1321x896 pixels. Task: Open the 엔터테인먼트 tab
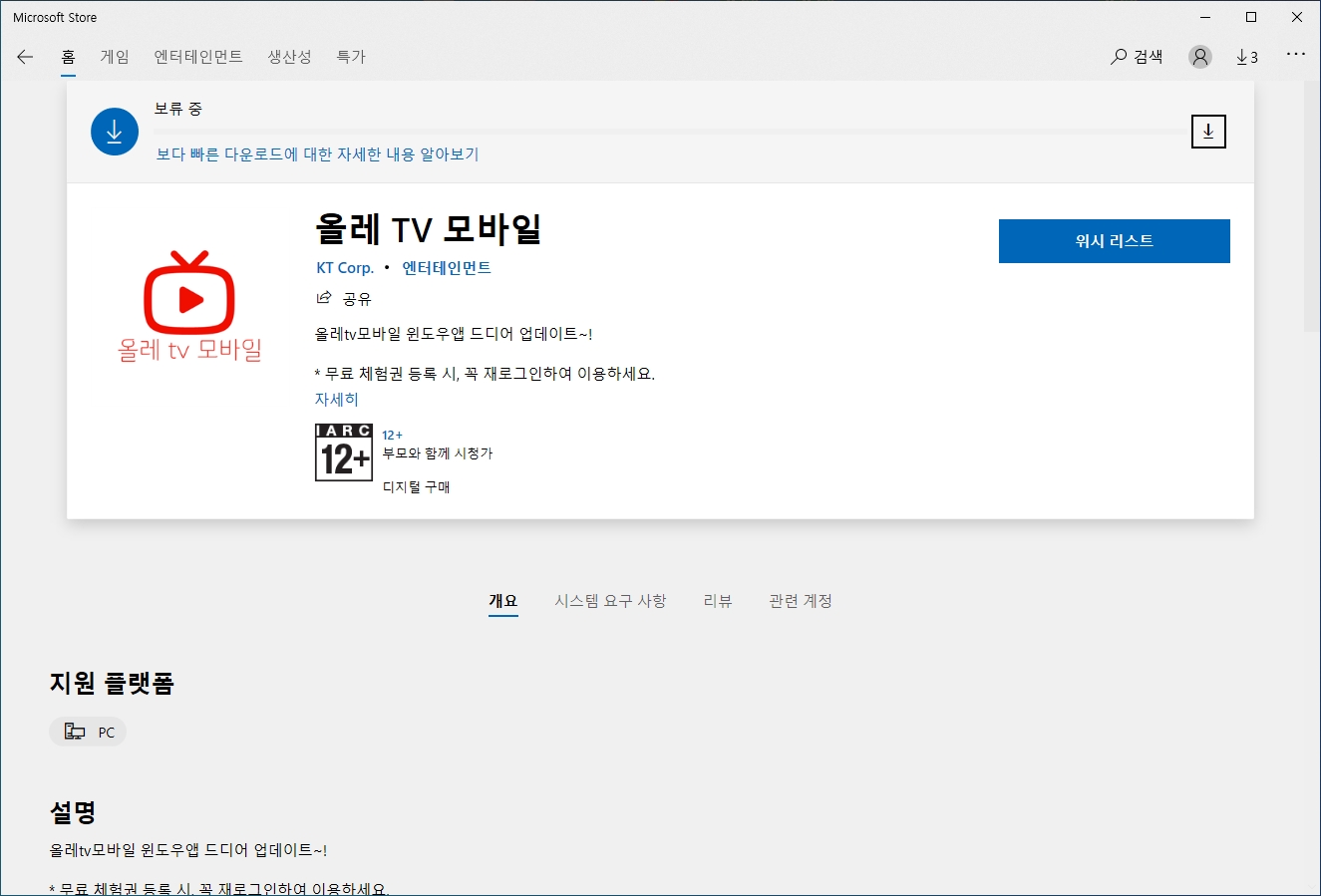click(x=198, y=57)
